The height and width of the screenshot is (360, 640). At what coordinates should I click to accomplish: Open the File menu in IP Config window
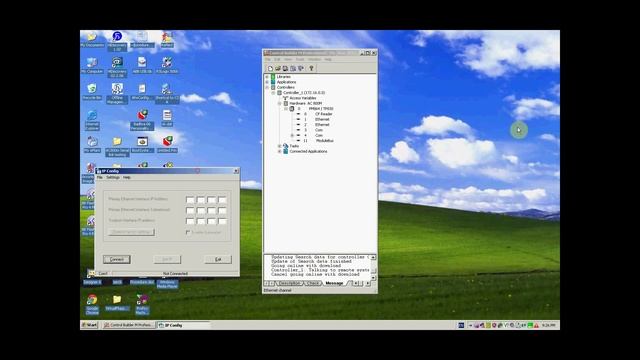(x=100, y=178)
